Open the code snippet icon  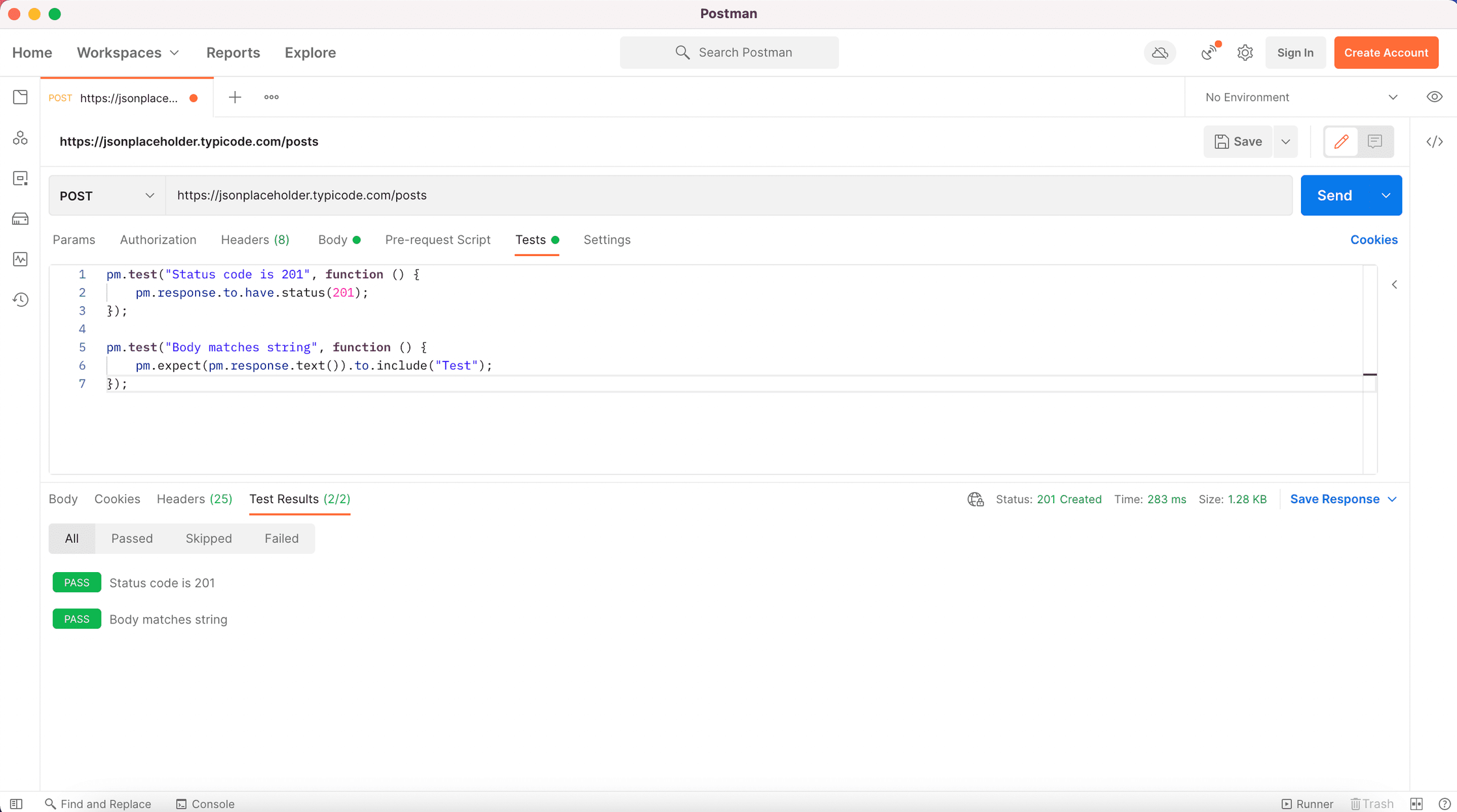(1434, 141)
